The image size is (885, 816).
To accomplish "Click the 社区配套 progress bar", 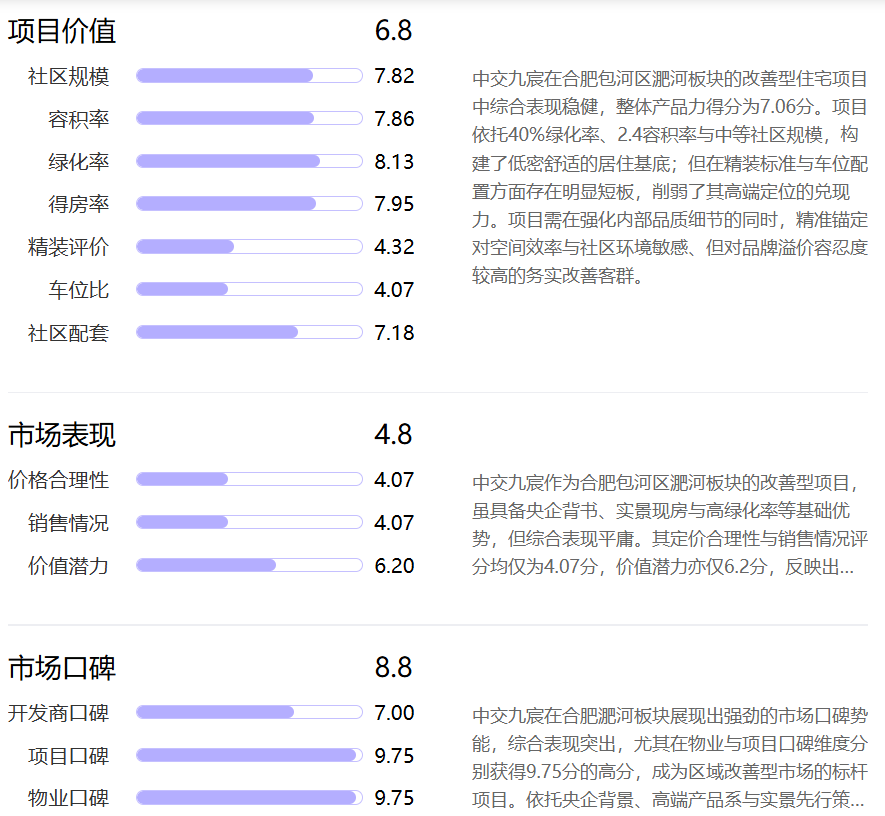I will point(249,332).
